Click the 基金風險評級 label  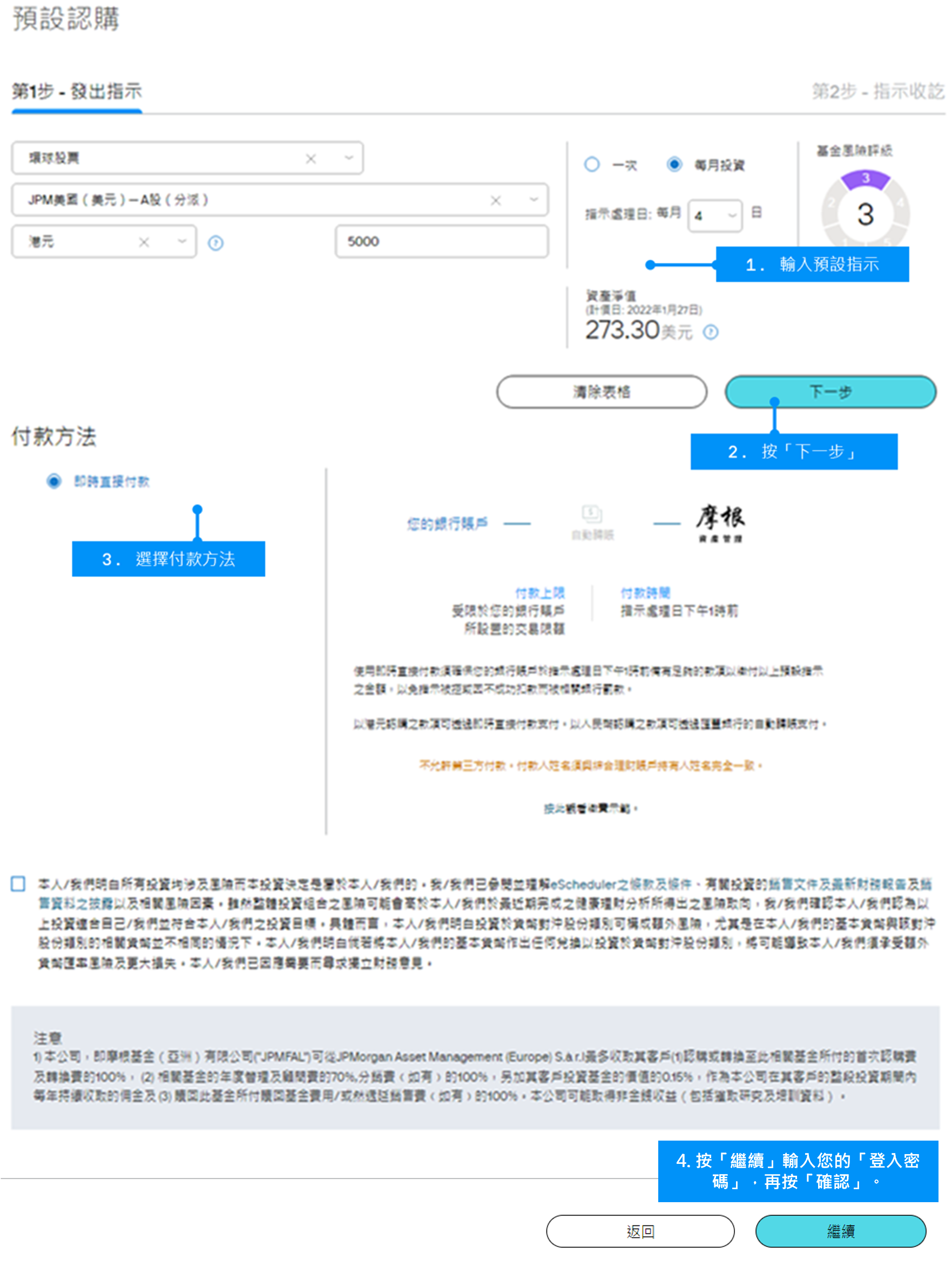pos(854,151)
